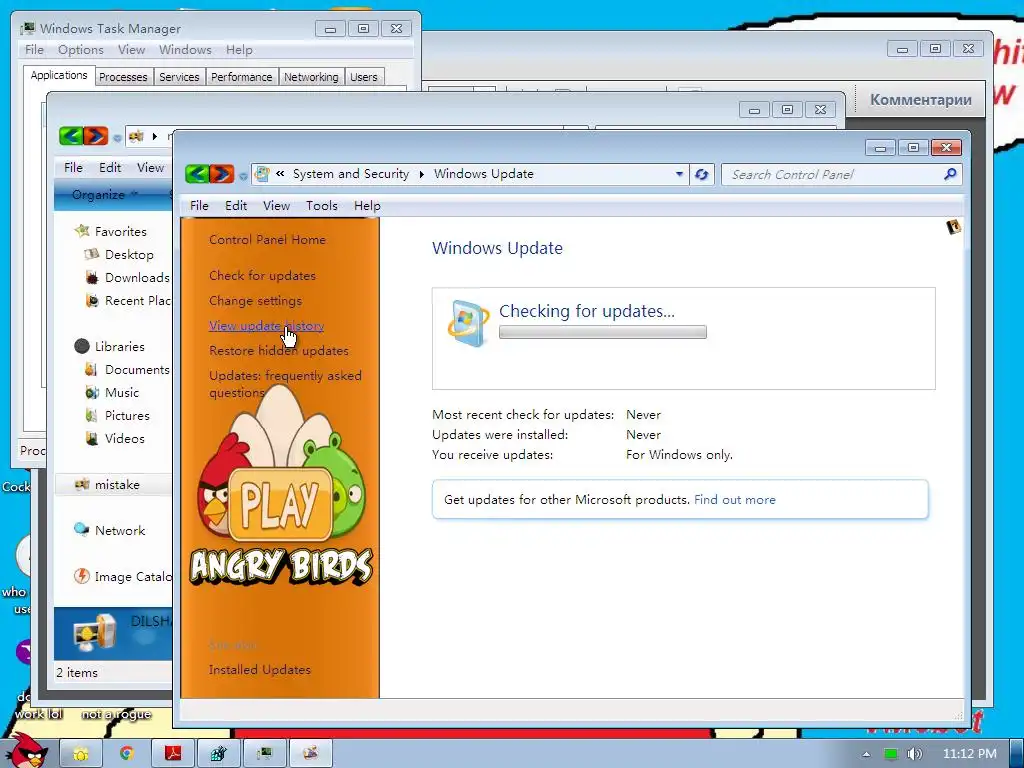Click Change settings link
The width and height of the screenshot is (1024, 768).
tap(255, 300)
